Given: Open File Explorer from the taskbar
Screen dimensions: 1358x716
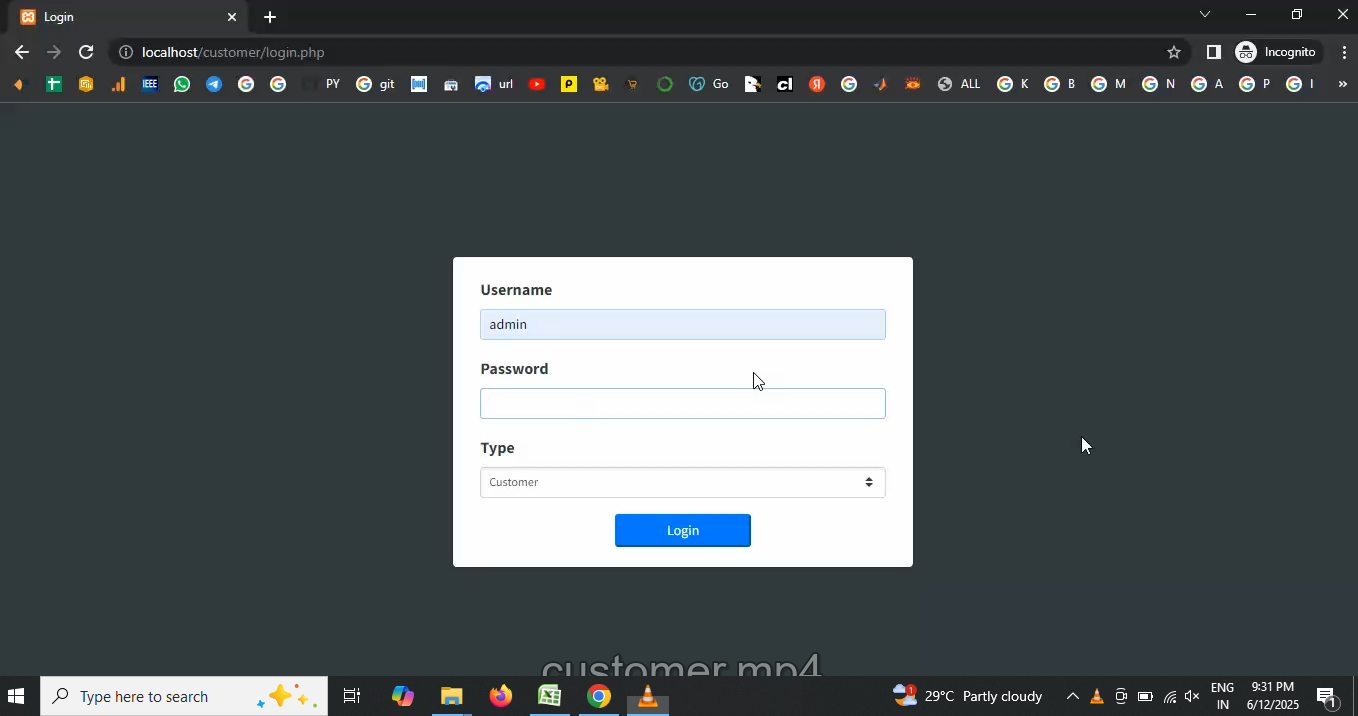Looking at the screenshot, I should click(x=452, y=696).
